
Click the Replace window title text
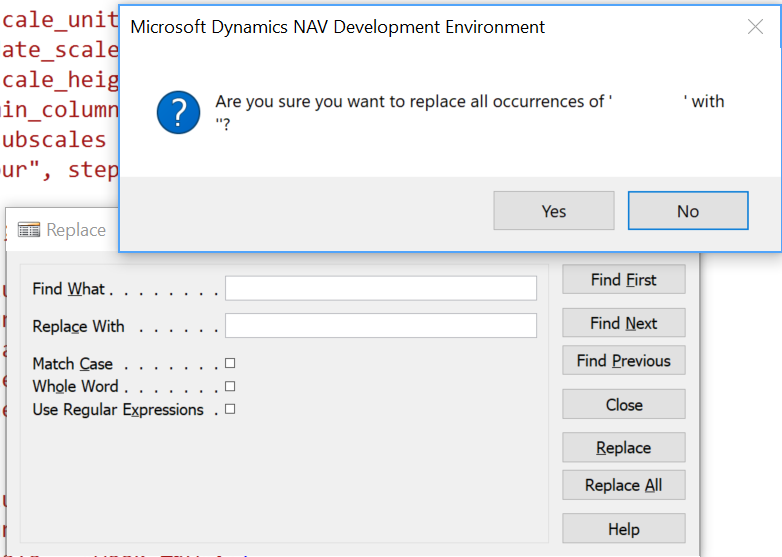(76, 230)
